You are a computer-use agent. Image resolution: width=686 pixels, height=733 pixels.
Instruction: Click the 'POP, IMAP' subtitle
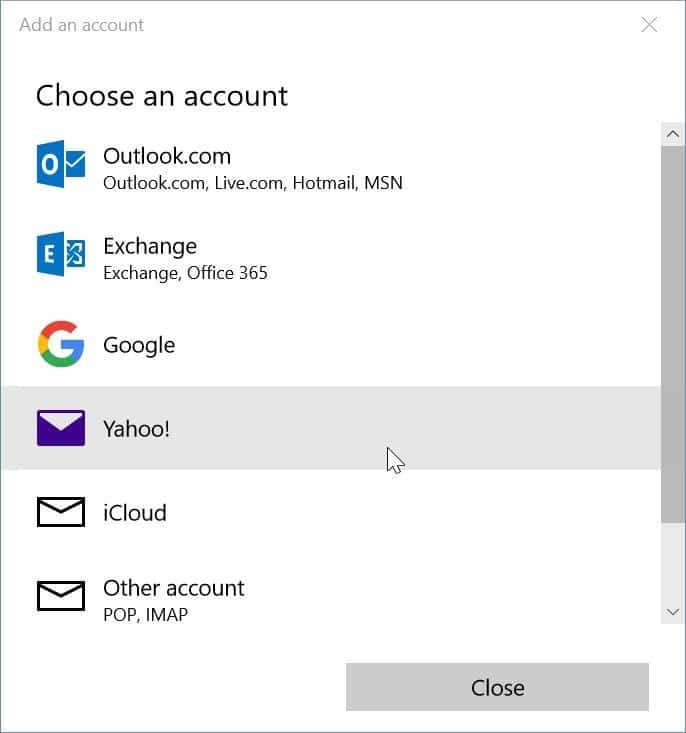click(145, 615)
